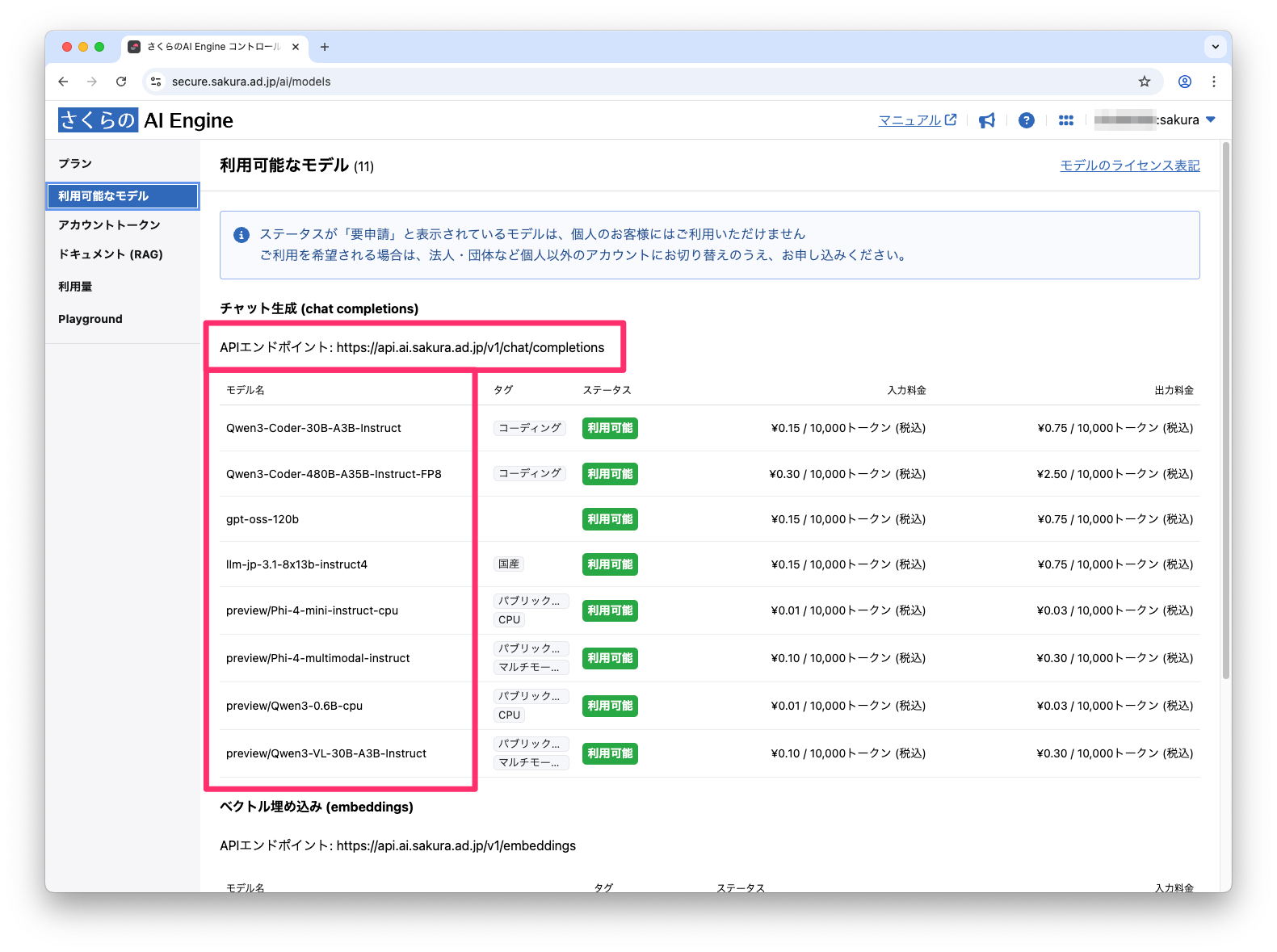The width and height of the screenshot is (1277, 952).
Task: Close the さくらのAI Engine browser tab
Action: pos(296,47)
